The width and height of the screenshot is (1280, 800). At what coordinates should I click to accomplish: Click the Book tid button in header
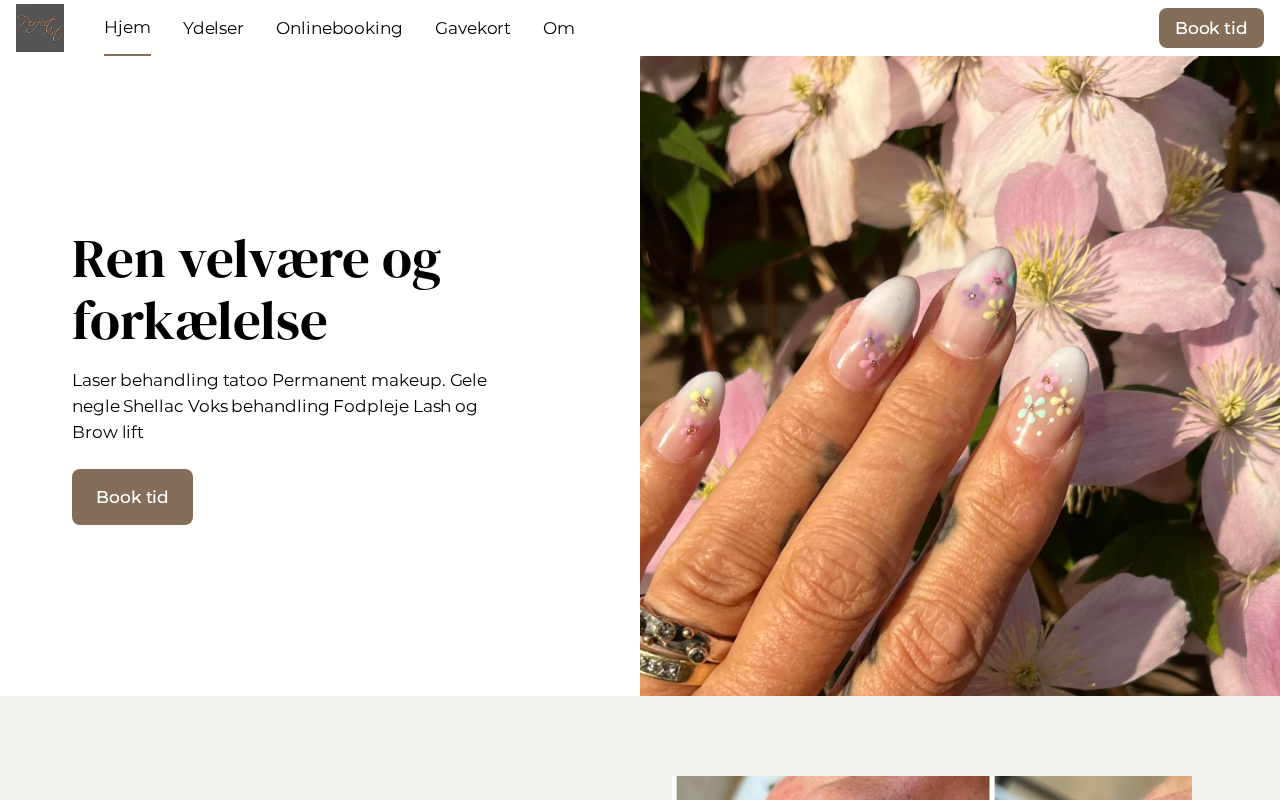click(x=1211, y=28)
